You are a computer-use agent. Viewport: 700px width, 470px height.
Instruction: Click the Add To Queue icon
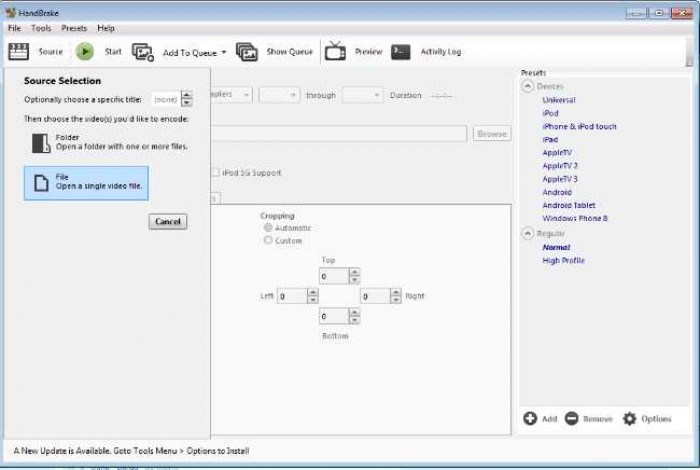tap(143, 52)
